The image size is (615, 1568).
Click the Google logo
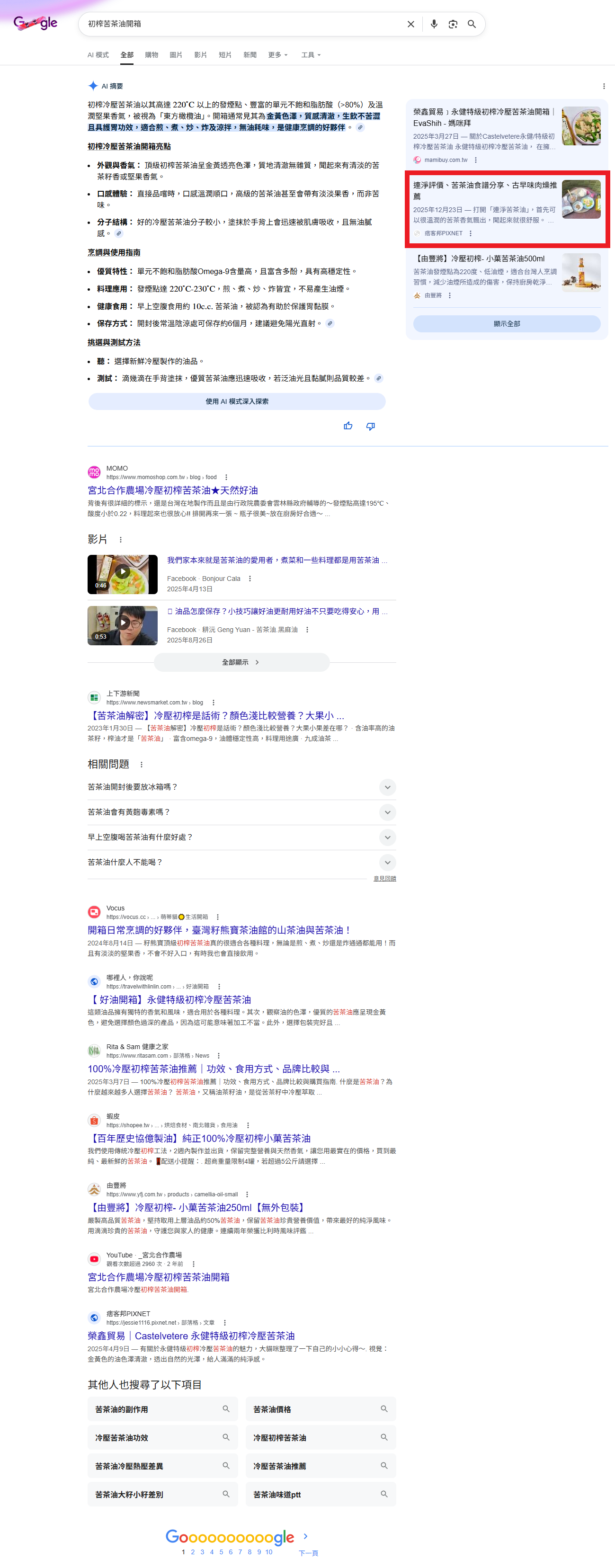[36, 23]
